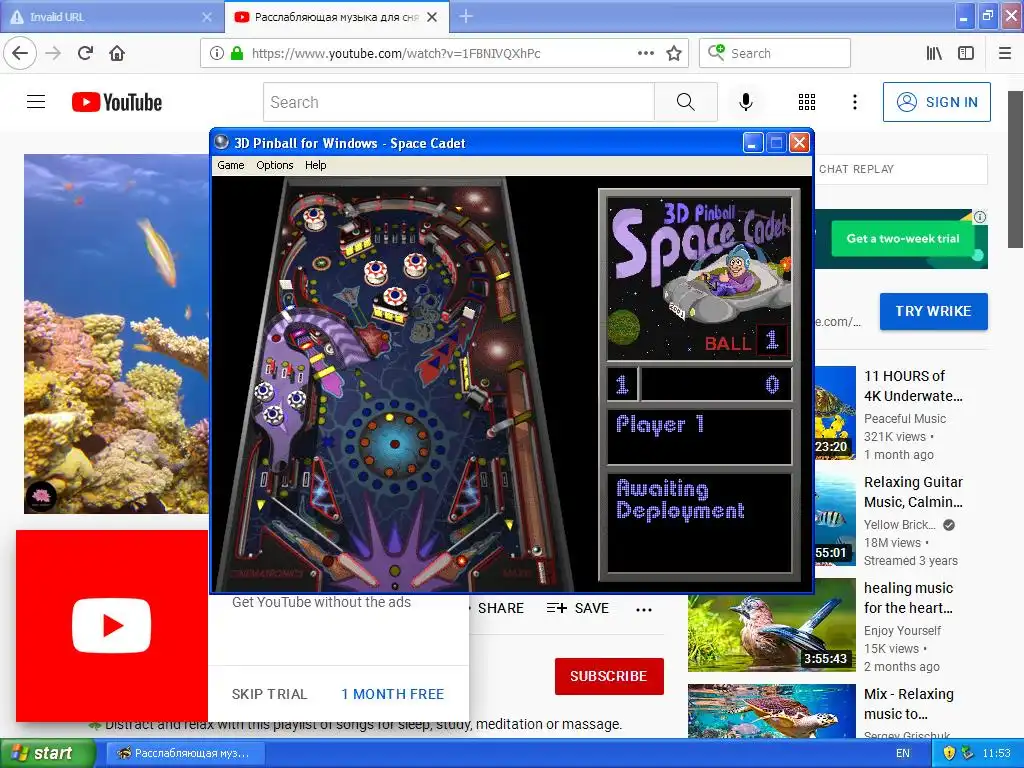
Task: Click the Firefox forward arrow
Action: [53, 53]
